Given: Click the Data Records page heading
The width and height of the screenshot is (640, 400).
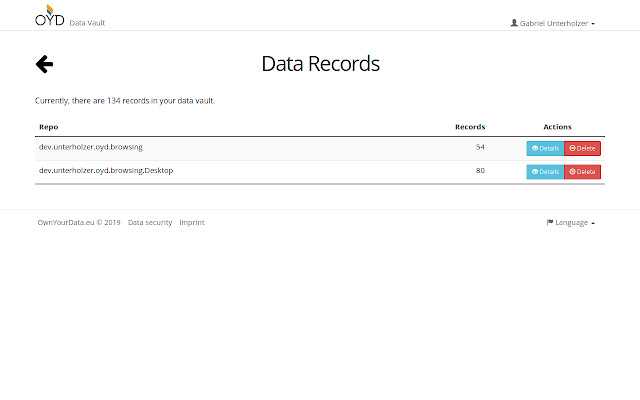Looking at the screenshot, I should tap(320, 64).
